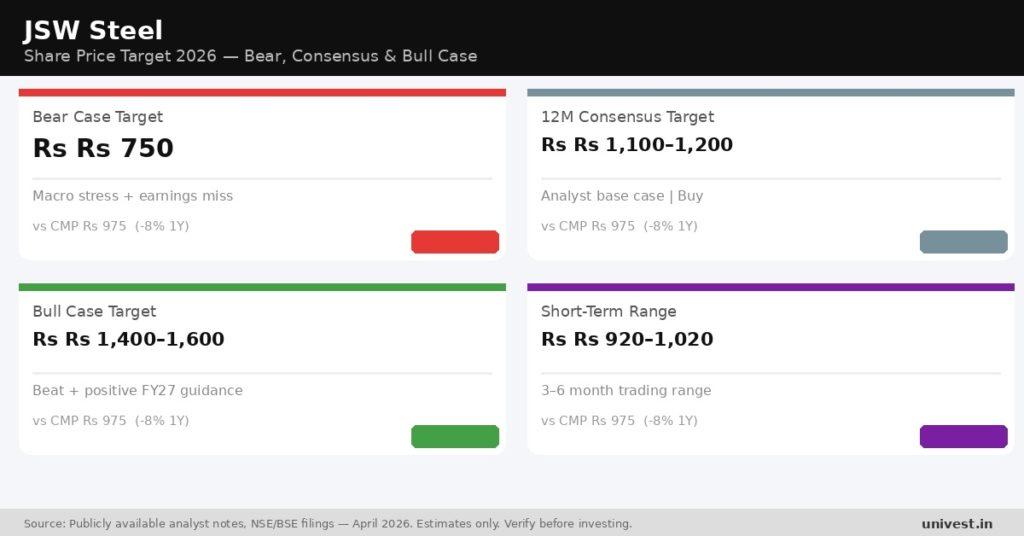
Task: Open the univest.in link in footer
Action: click(957, 524)
